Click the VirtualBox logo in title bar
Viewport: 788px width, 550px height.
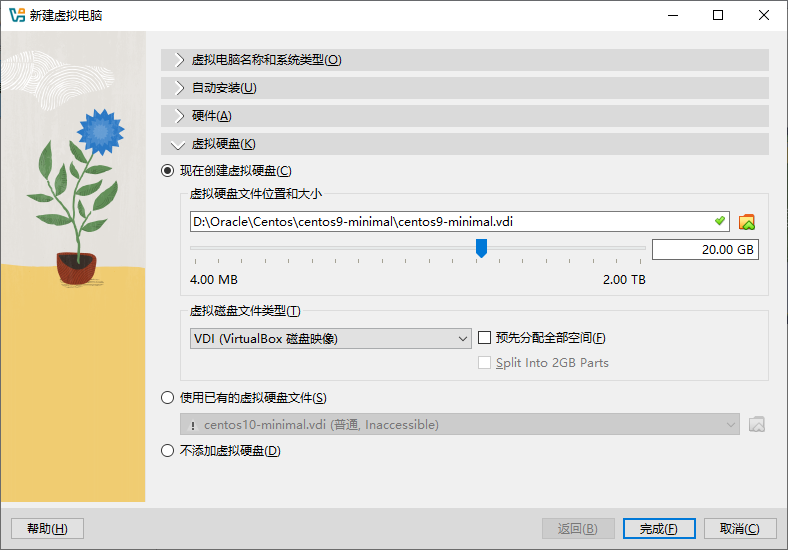(17, 15)
